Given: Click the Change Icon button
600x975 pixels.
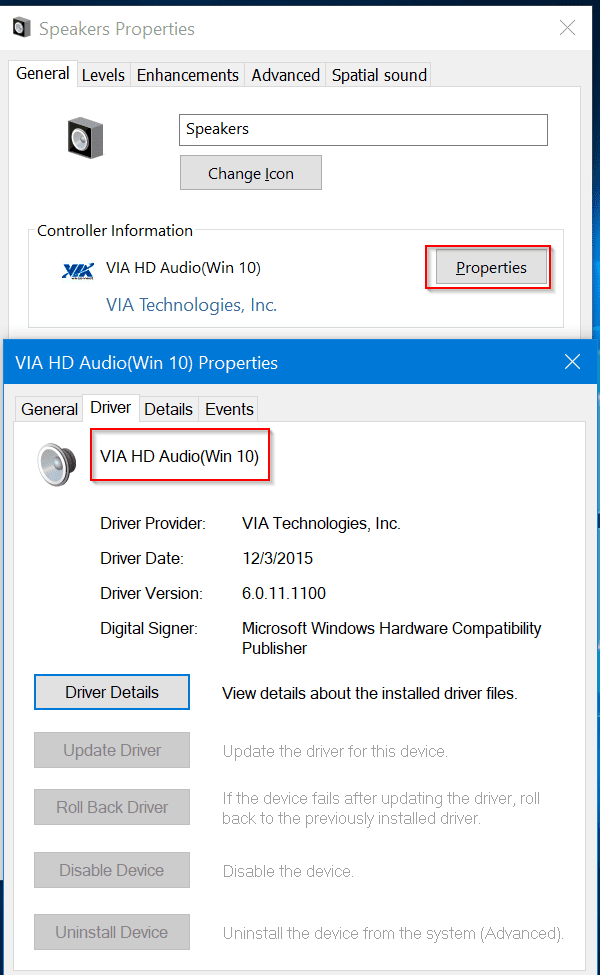Looking at the screenshot, I should tap(250, 173).
